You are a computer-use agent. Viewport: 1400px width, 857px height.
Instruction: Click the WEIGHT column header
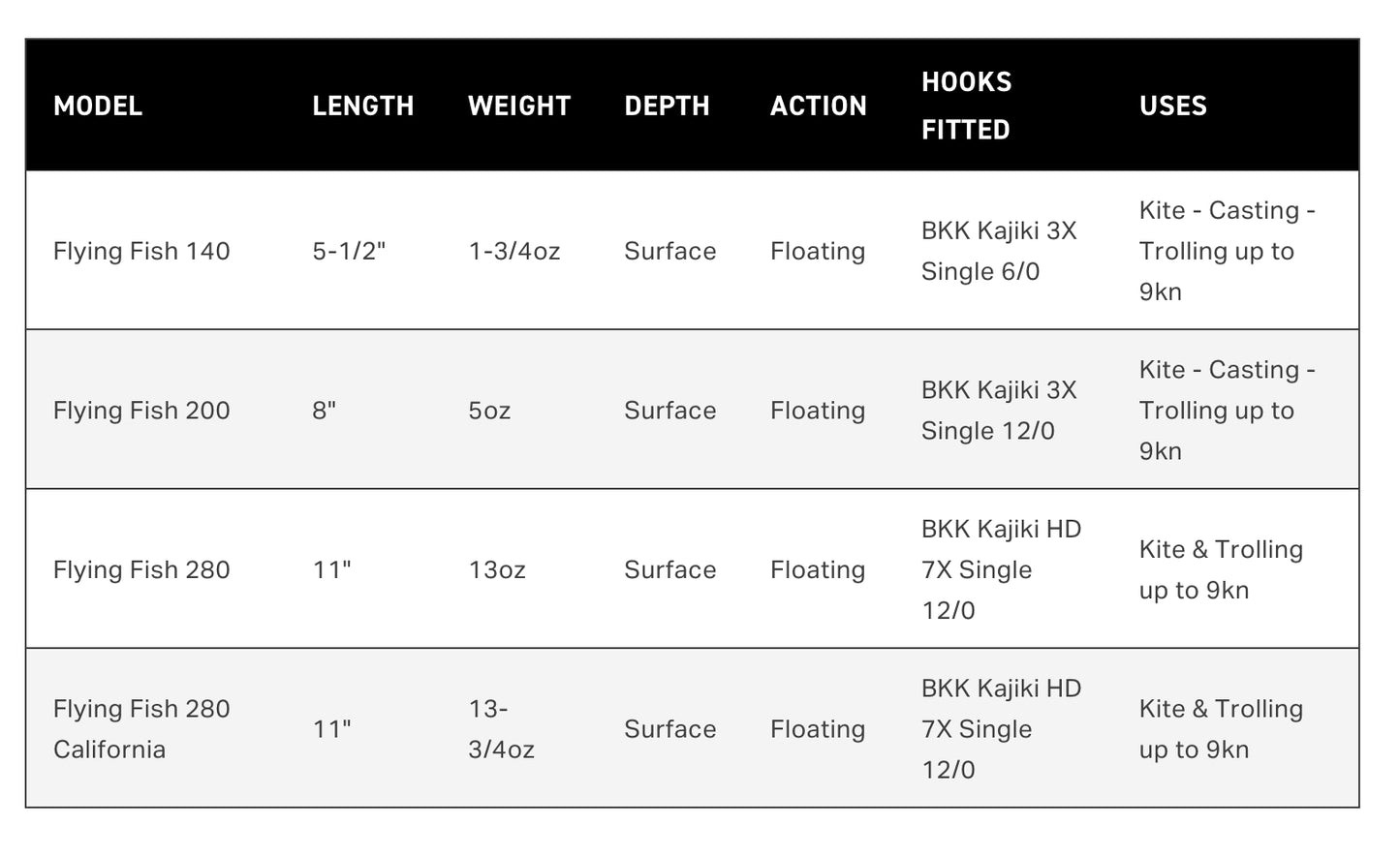pyautogui.click(x=519, y=106)
